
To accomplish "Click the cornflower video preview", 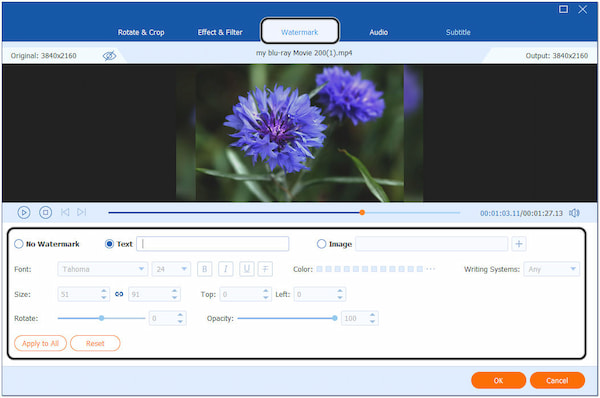I will tap(300, 133).
